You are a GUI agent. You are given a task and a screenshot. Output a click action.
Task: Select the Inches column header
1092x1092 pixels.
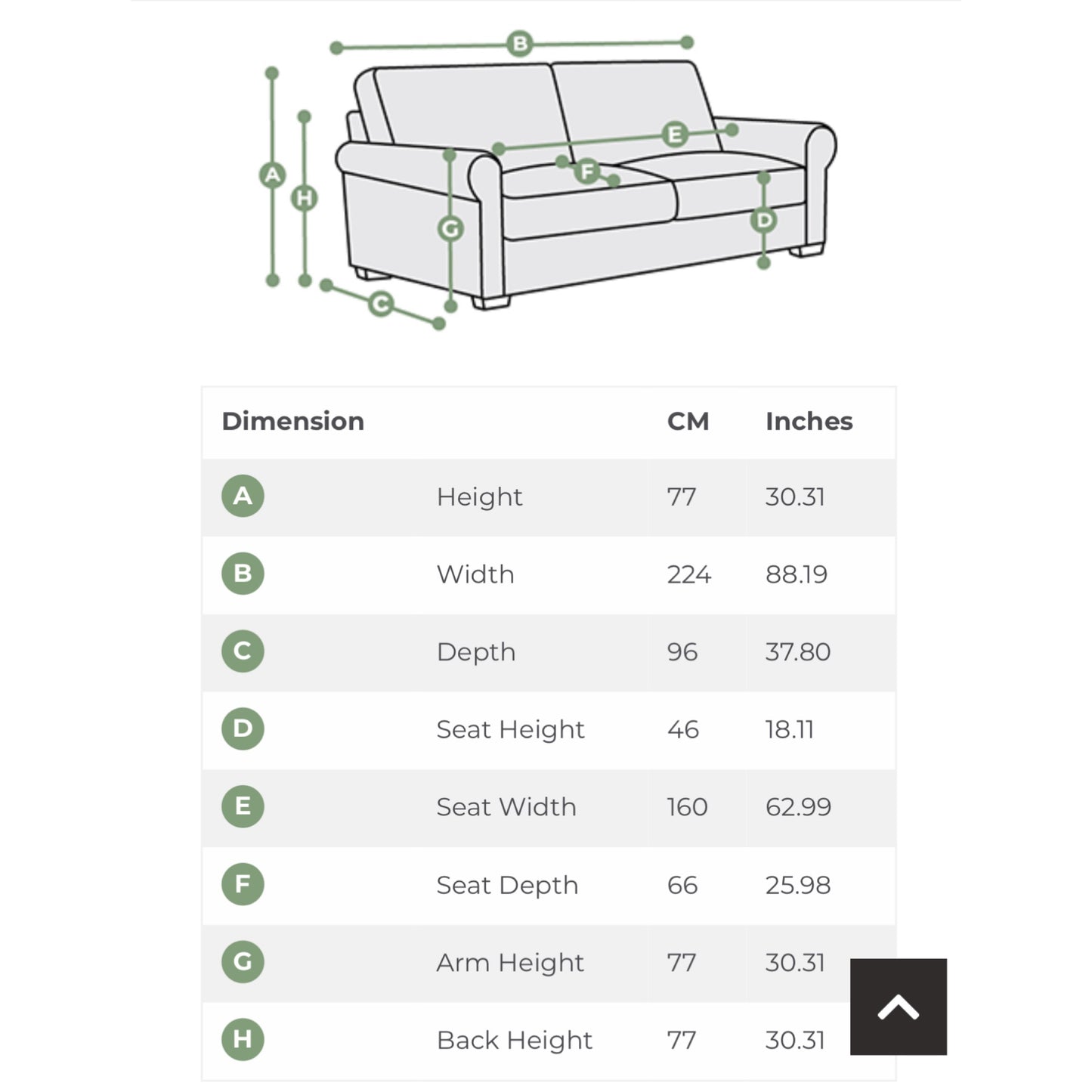click(x=809, y=421)
